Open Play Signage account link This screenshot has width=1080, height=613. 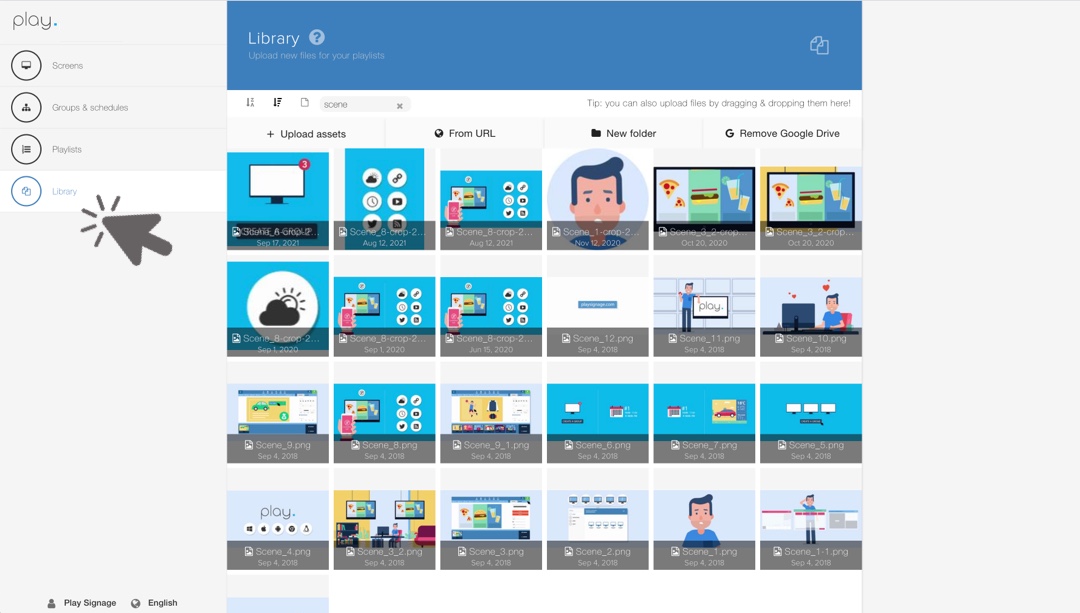click(90, 603)
